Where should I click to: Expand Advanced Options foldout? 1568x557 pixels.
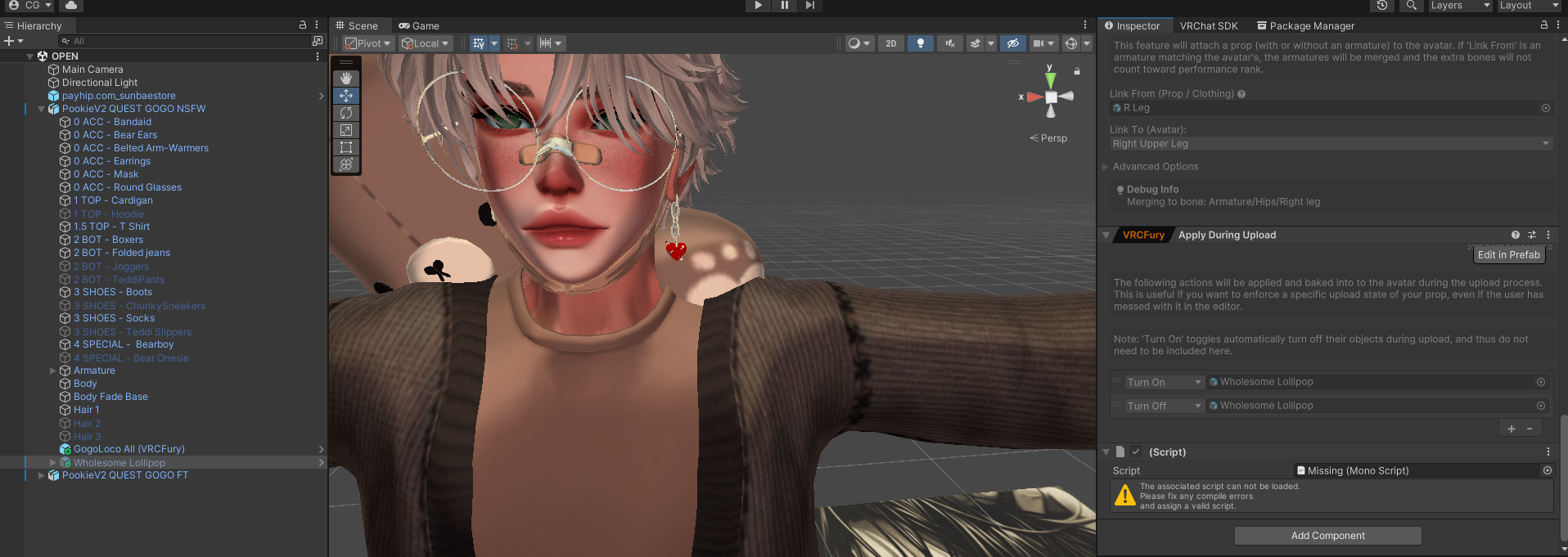(1106, 167)
